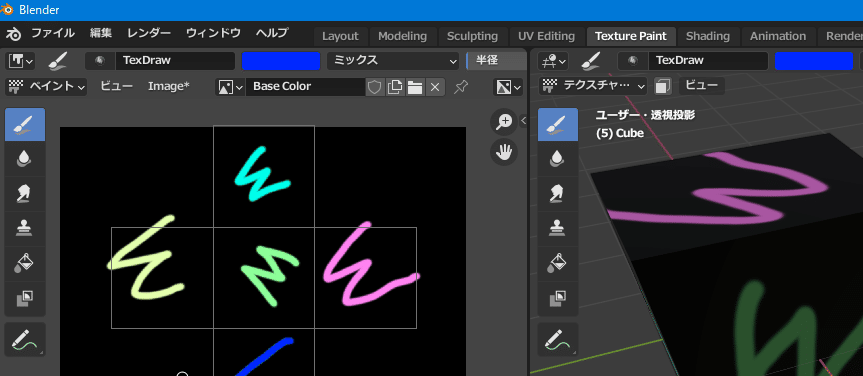
Task: Switch to the Animation workspace tab
Action: pyautogui.click(x=778, y=36)
